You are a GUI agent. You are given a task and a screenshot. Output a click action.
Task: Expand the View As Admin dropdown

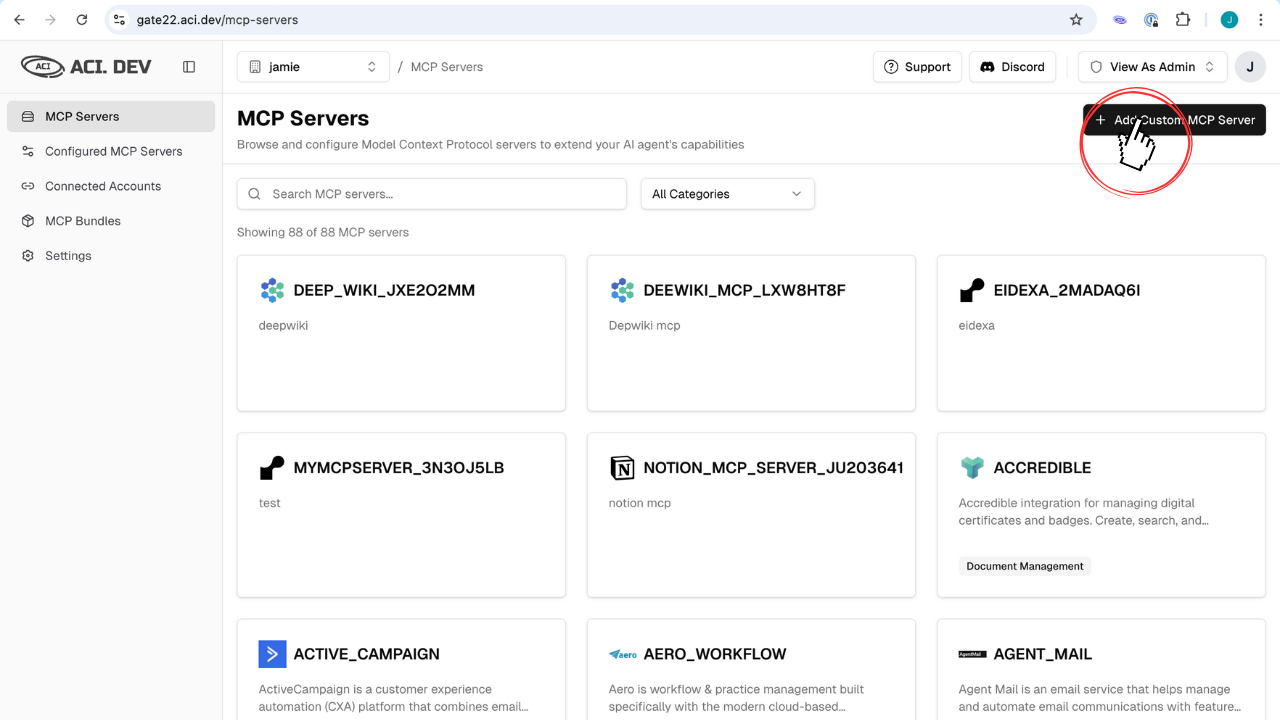coord(1152,67)
